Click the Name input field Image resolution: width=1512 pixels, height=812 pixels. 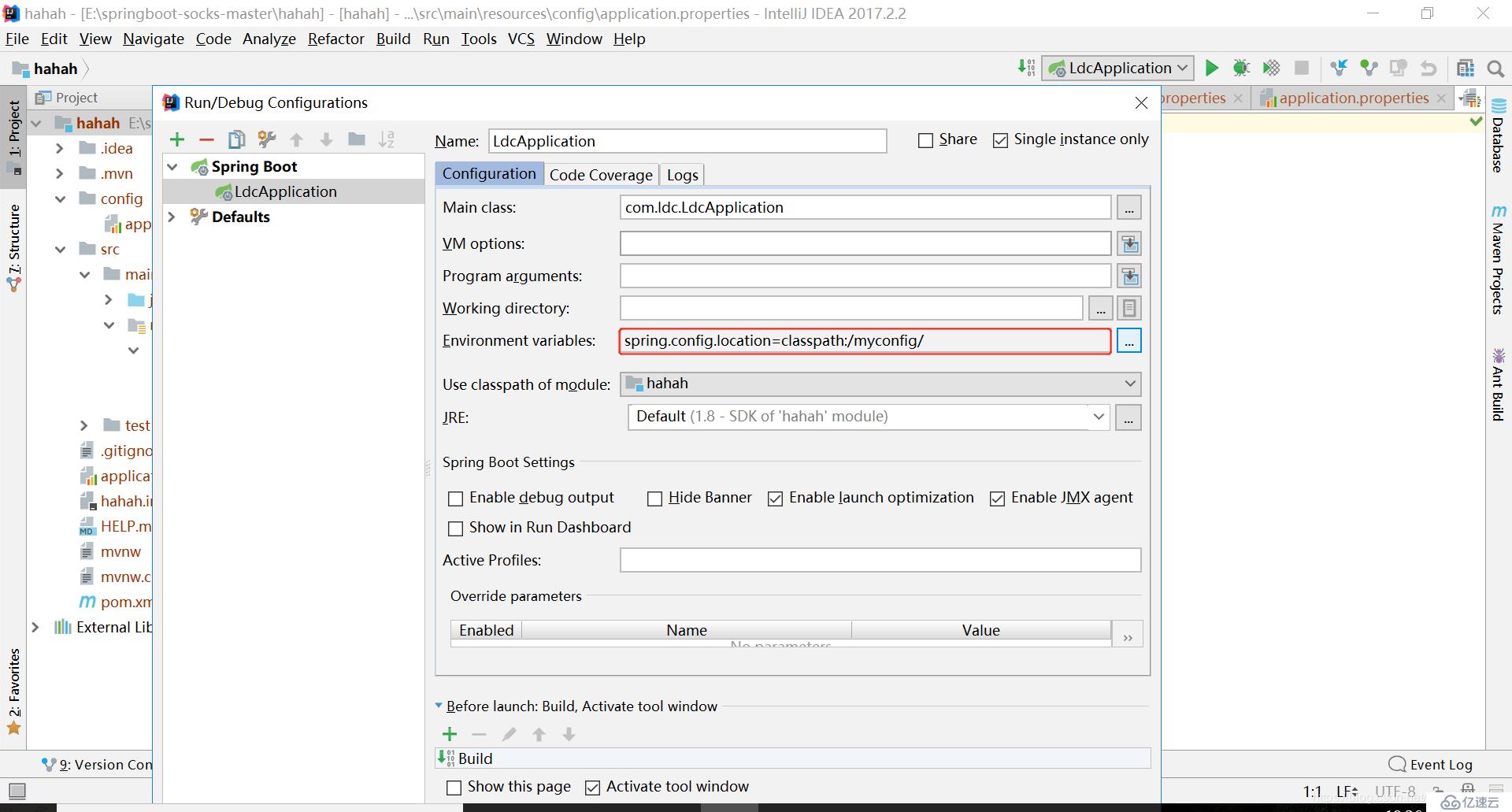687,141
